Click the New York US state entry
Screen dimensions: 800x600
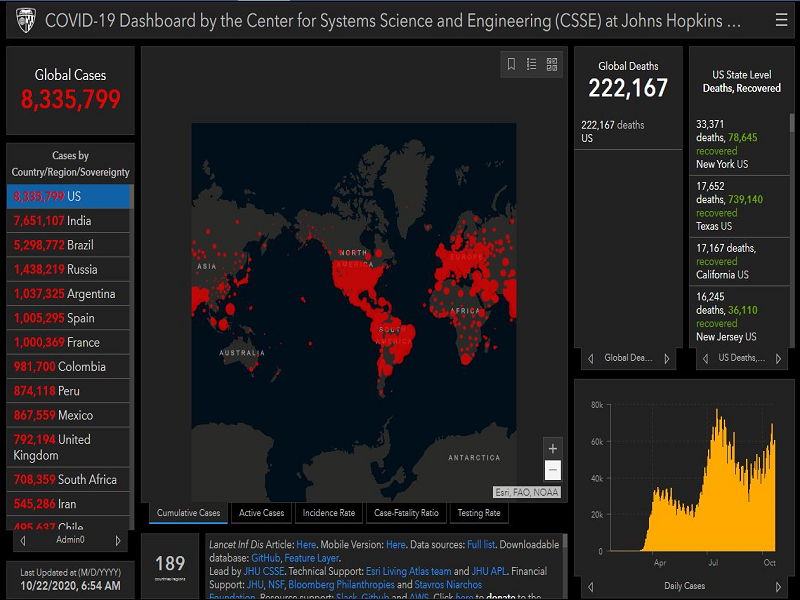click(x=739, y=144)
